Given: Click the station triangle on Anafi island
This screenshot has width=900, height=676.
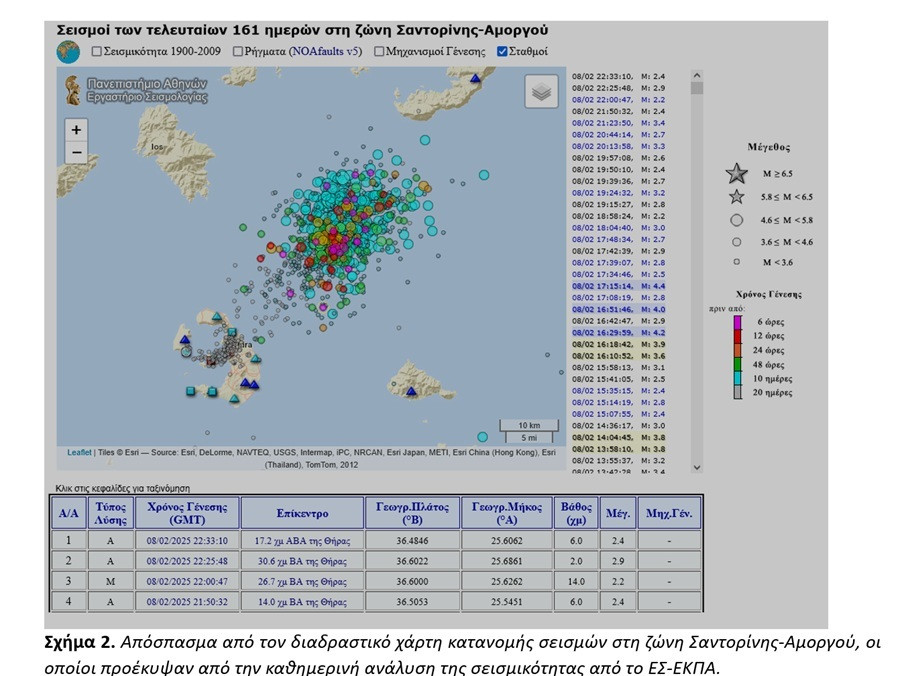Looking at the screenshot, I should [411, 391].
